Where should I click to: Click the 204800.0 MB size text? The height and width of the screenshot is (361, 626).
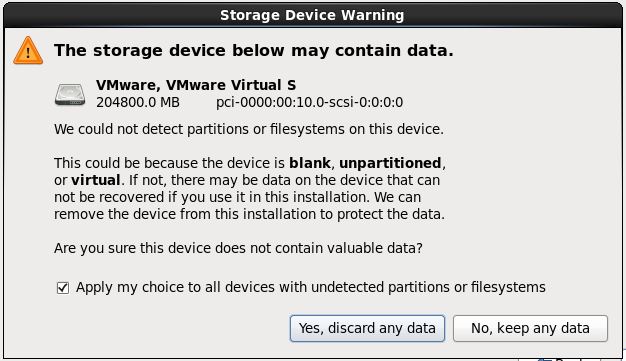point(138,102)
